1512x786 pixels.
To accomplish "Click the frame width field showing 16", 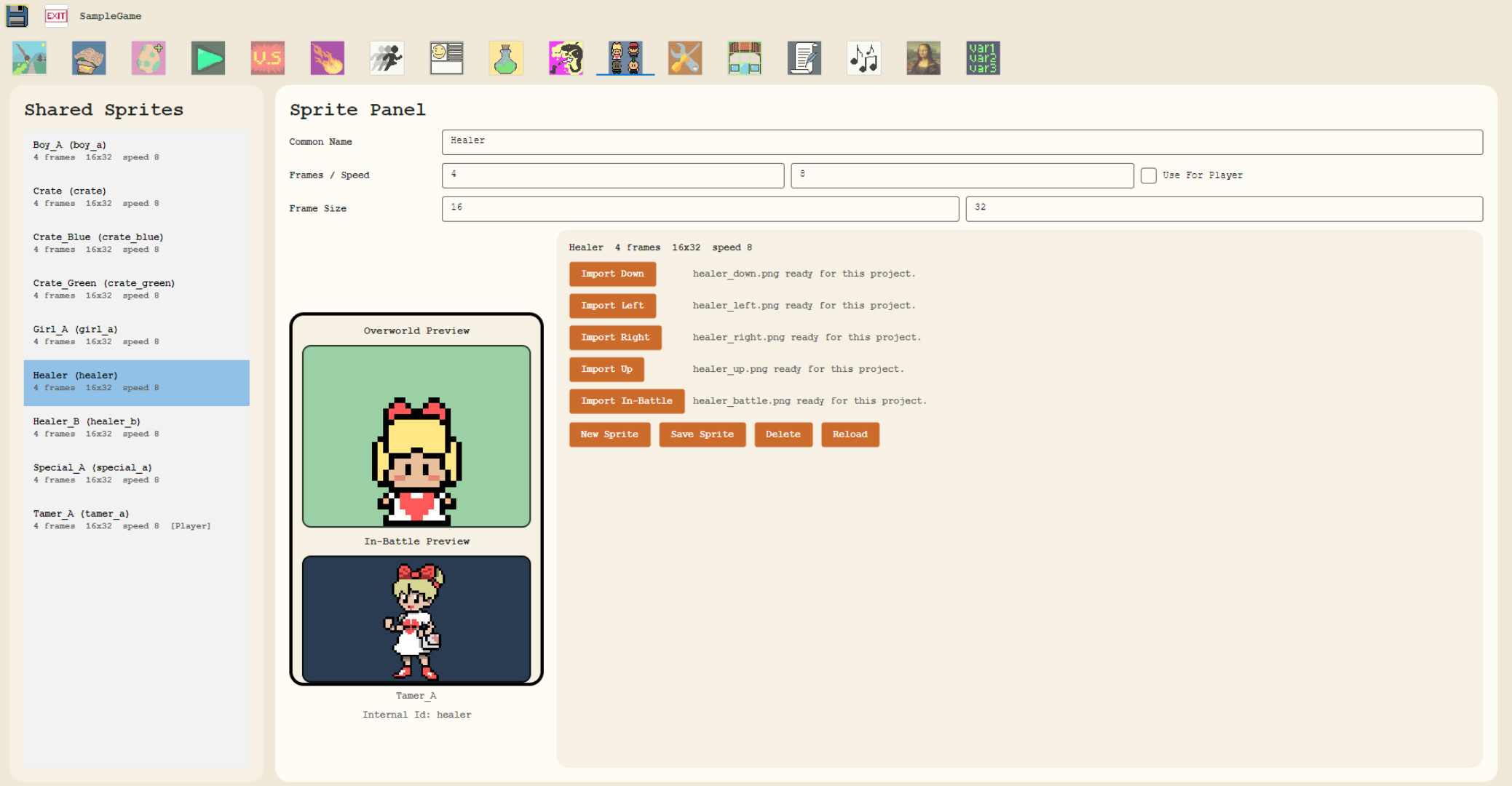I will point(700,209).
